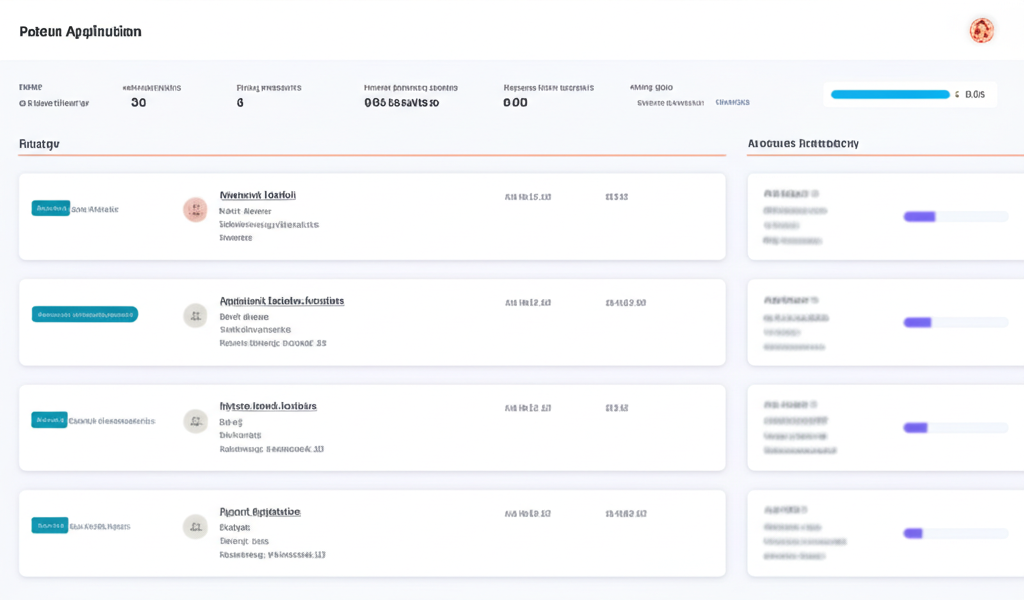This screenshot has width=1024, height=600.
Task: Click the teal badge in the "fnlyste.Icowd" card
Action: pos(49,420)
